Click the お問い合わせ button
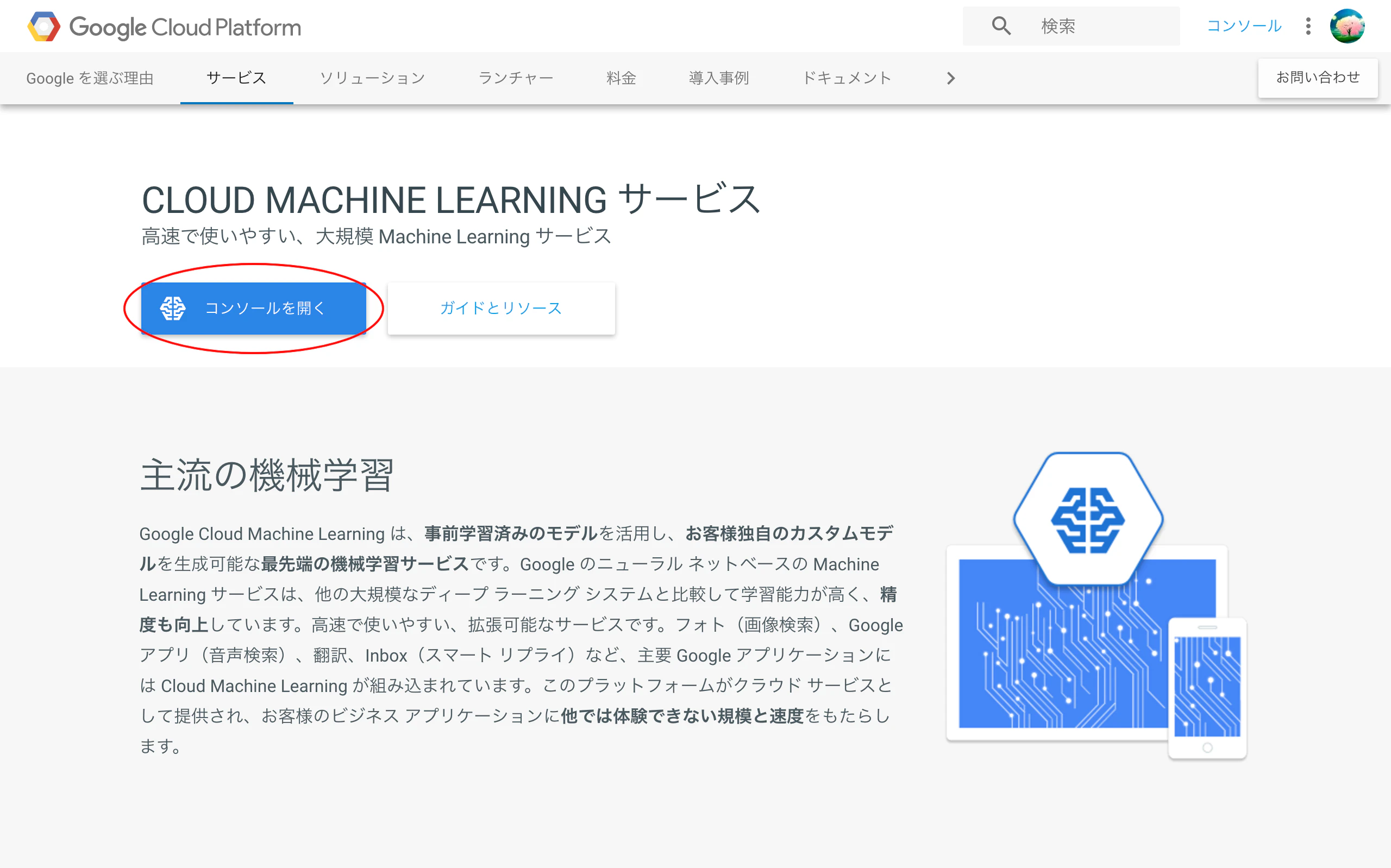 (1318, 77)
